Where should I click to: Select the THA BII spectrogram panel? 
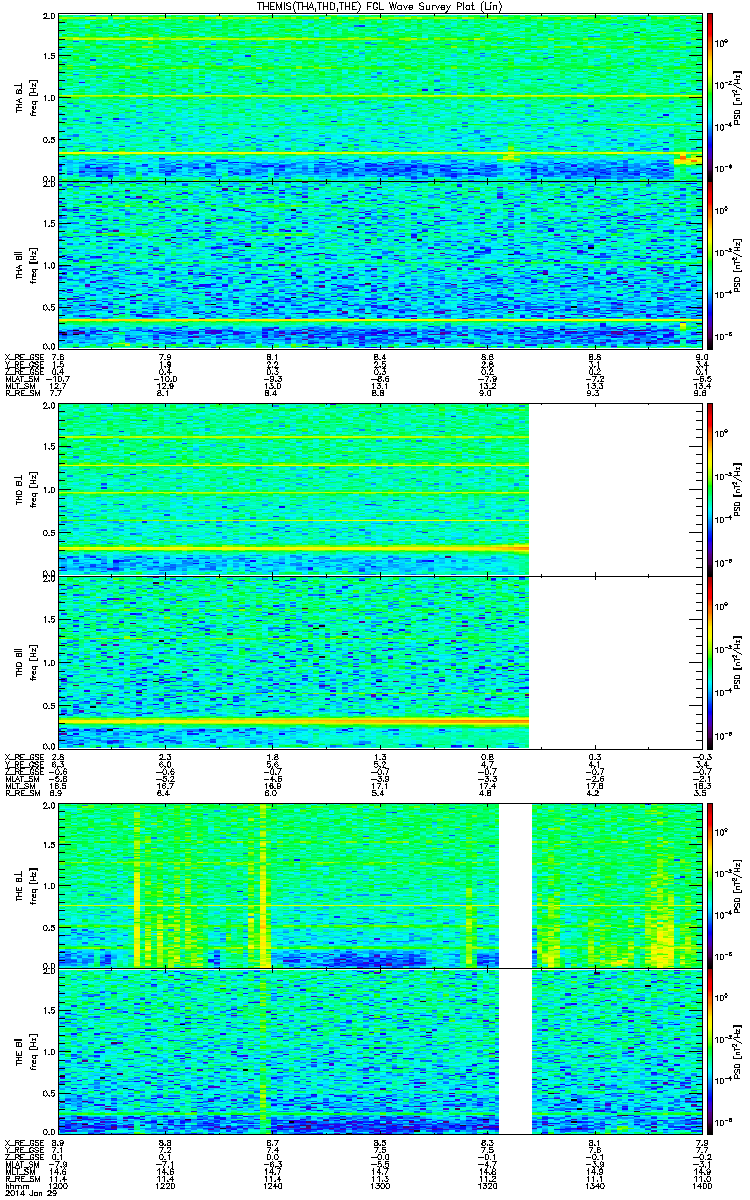379,263
